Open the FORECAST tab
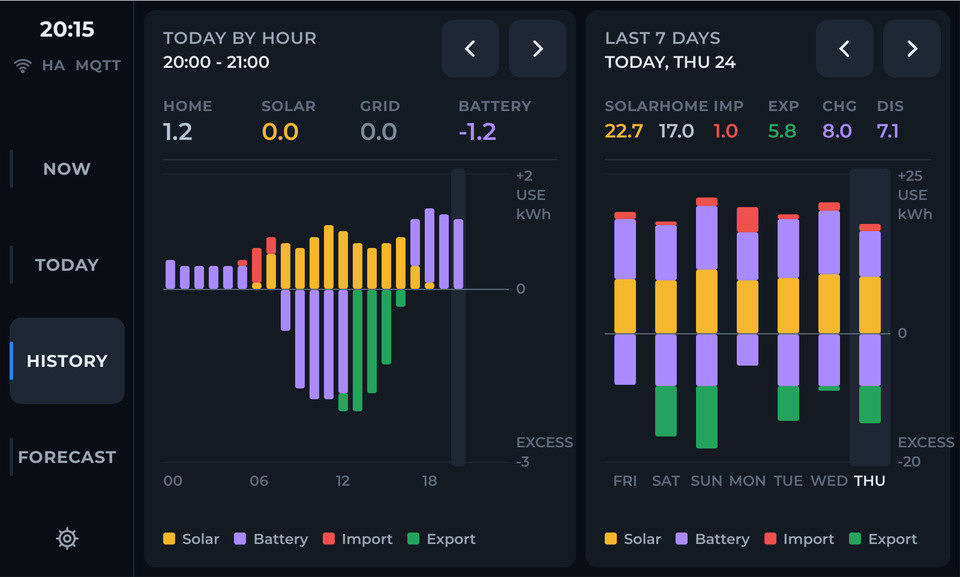Screen dimensions: 960x577 tap(67, 457)
